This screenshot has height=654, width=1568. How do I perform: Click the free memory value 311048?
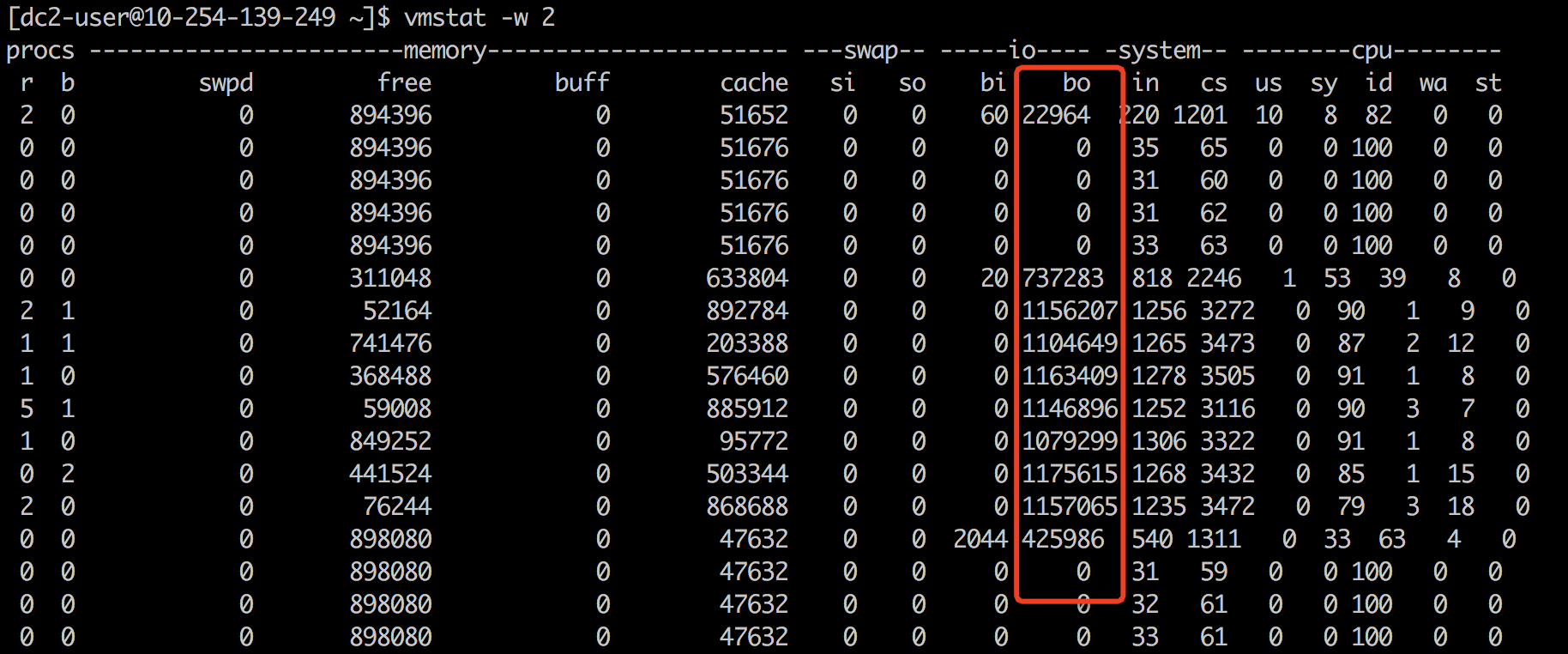point(390,278)
